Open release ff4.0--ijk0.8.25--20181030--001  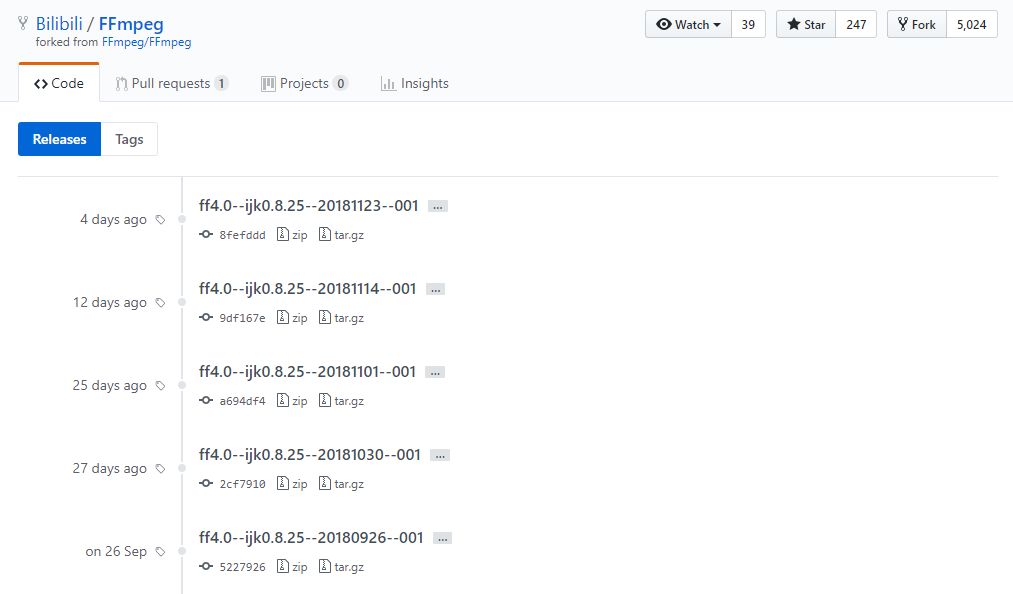tap(310, 454)
